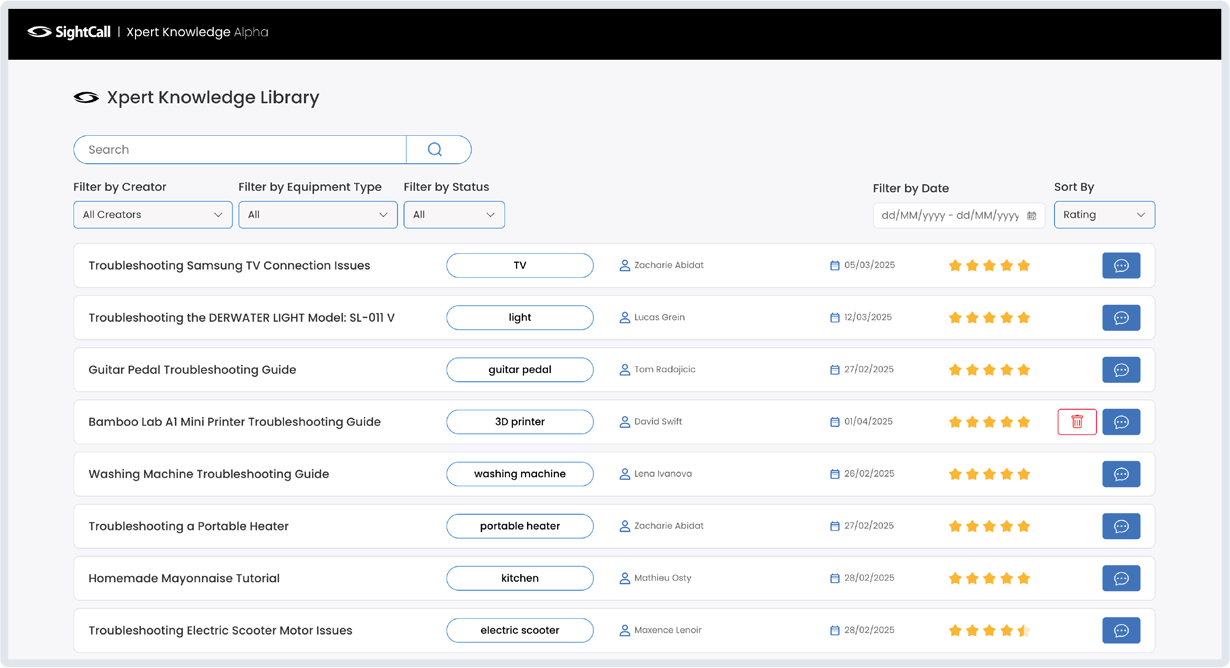Click the SightCall logo in header
The height and width of the screenshot is (668, 1230).
[x=69, y=32]
